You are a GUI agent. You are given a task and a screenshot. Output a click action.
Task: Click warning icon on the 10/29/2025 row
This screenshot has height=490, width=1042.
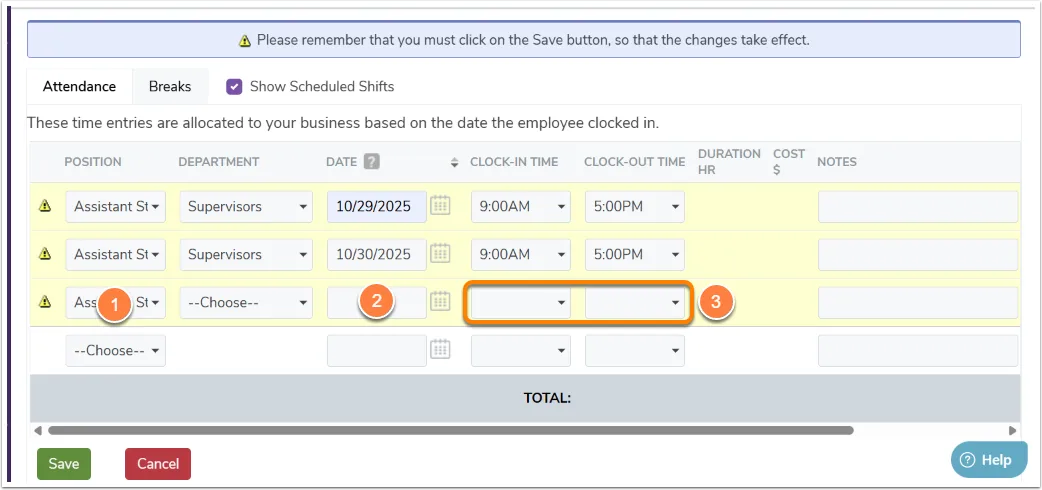coord(45,206)
